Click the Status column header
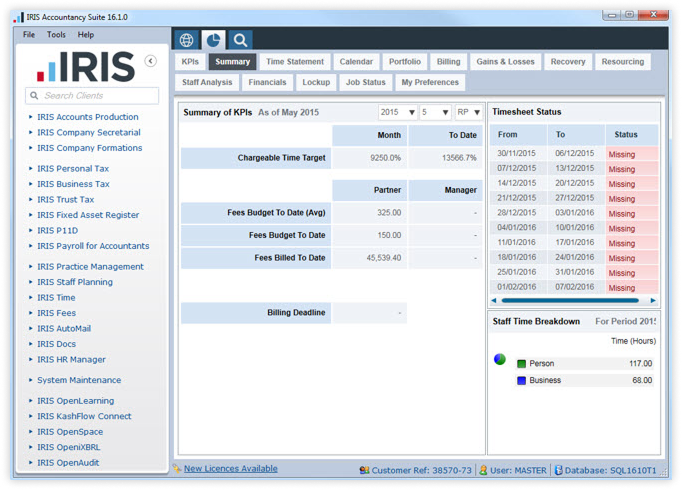Viewport: 682px width, 490px height. click(632, 135)
